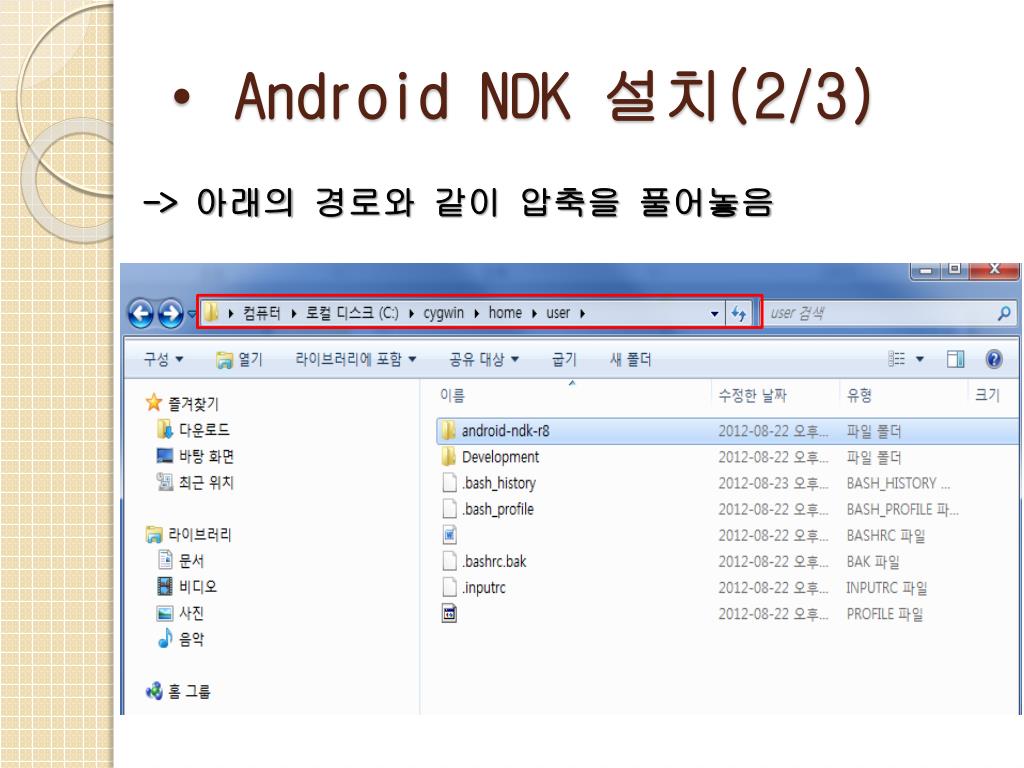Select the 즐겨찾기 tree item
The image size is (1024, 768).
coord(193,404)
